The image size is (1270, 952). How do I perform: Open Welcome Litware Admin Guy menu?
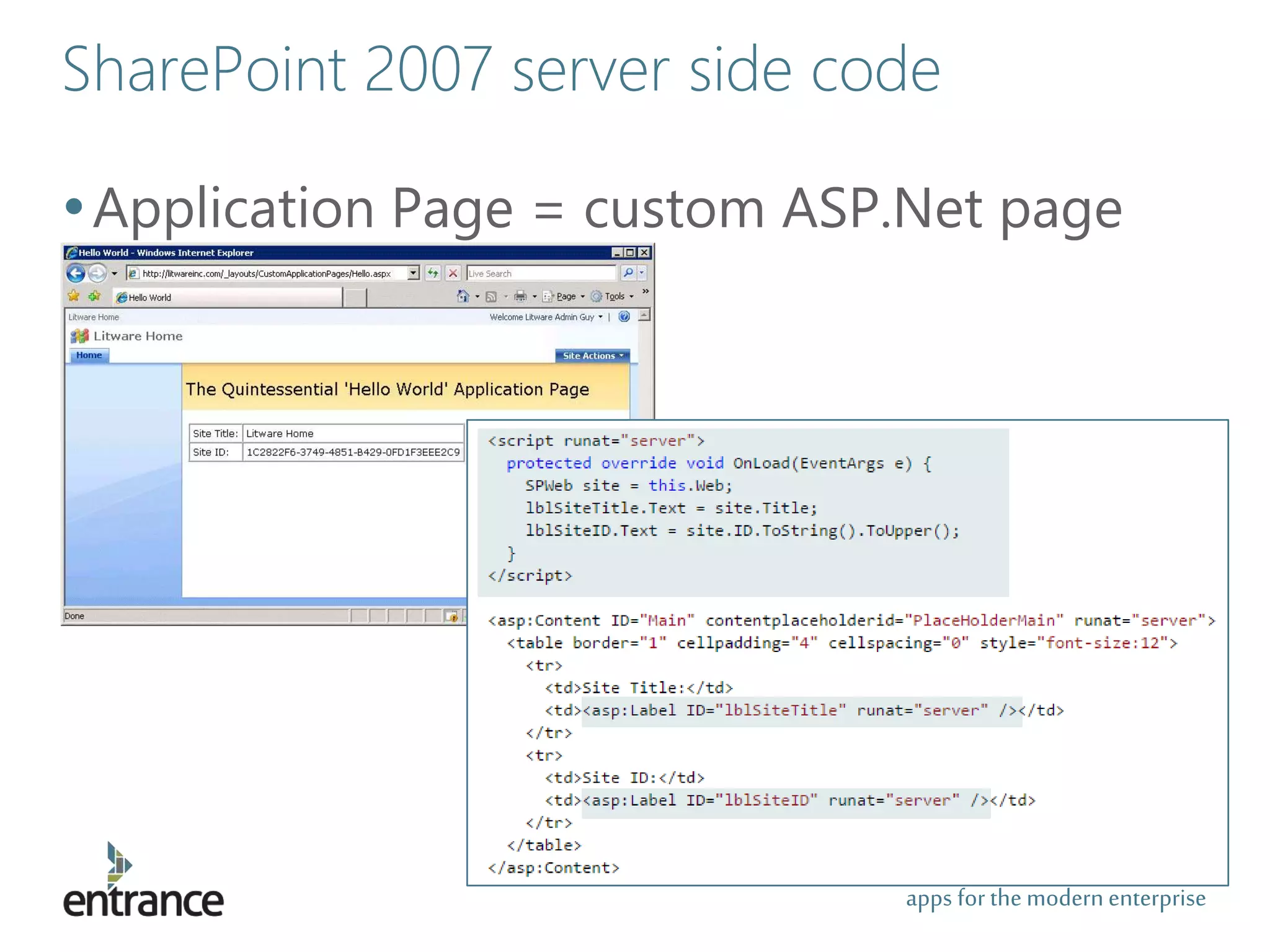pos(546,317)
